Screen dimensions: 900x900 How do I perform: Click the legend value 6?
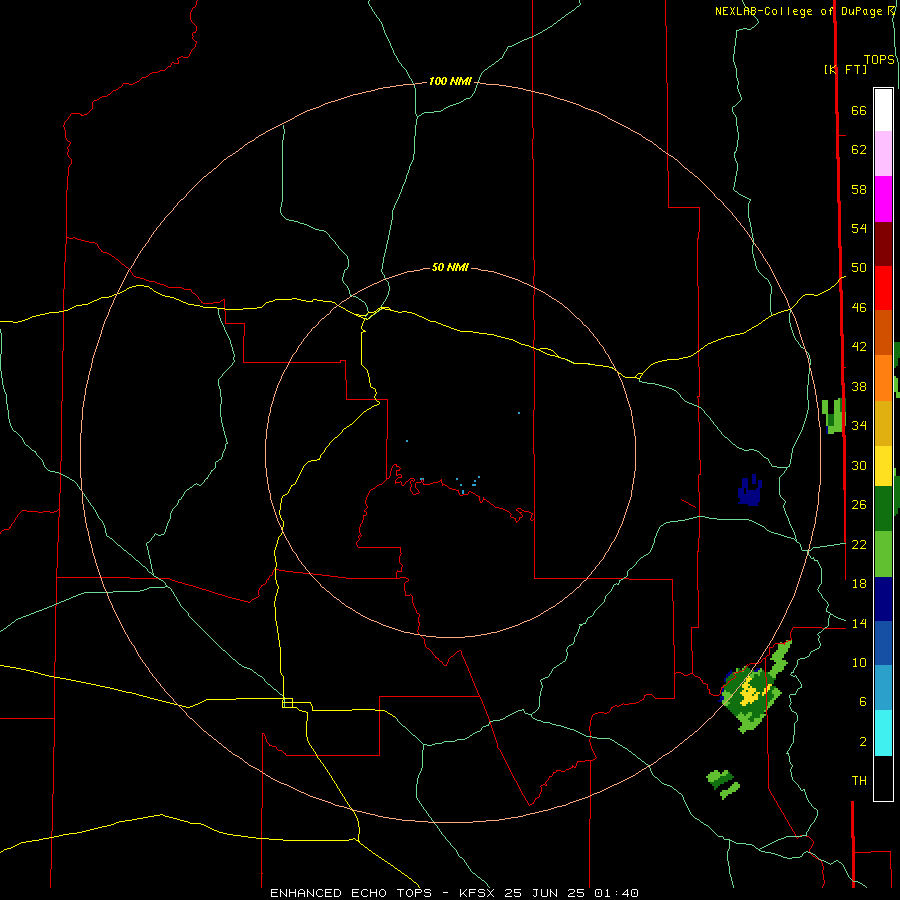[x=862, y=702]
